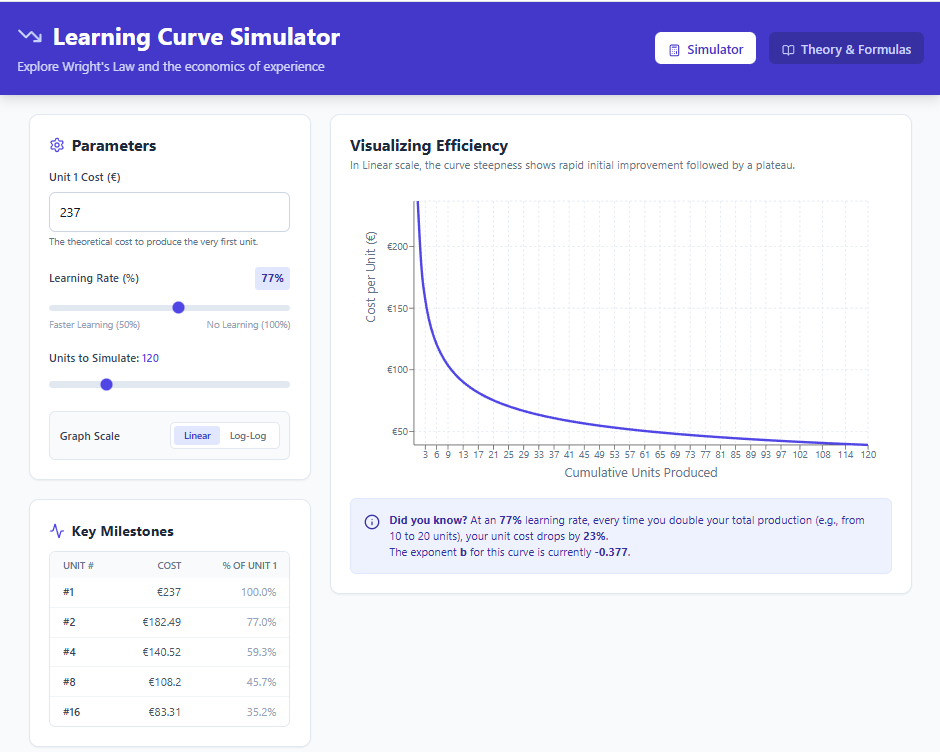The image size is (940, 752).
Task: Click the €108.2 cost cell
Action: pyautogui.click(x=165, y=682)
